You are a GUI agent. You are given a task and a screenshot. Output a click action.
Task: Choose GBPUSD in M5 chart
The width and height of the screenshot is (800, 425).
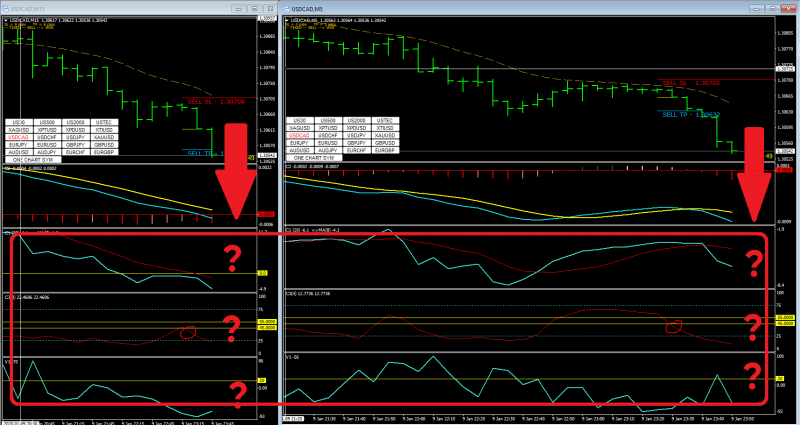385,143
